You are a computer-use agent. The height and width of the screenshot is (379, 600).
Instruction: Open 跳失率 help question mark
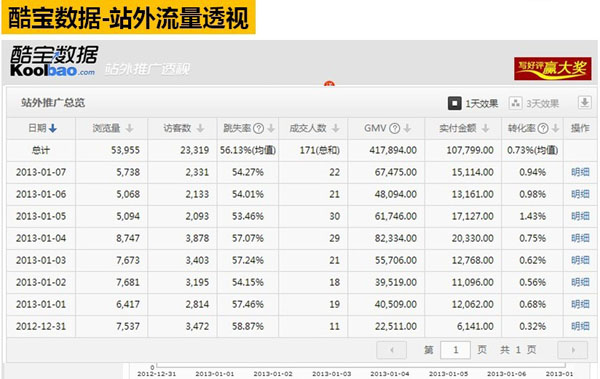259,129
